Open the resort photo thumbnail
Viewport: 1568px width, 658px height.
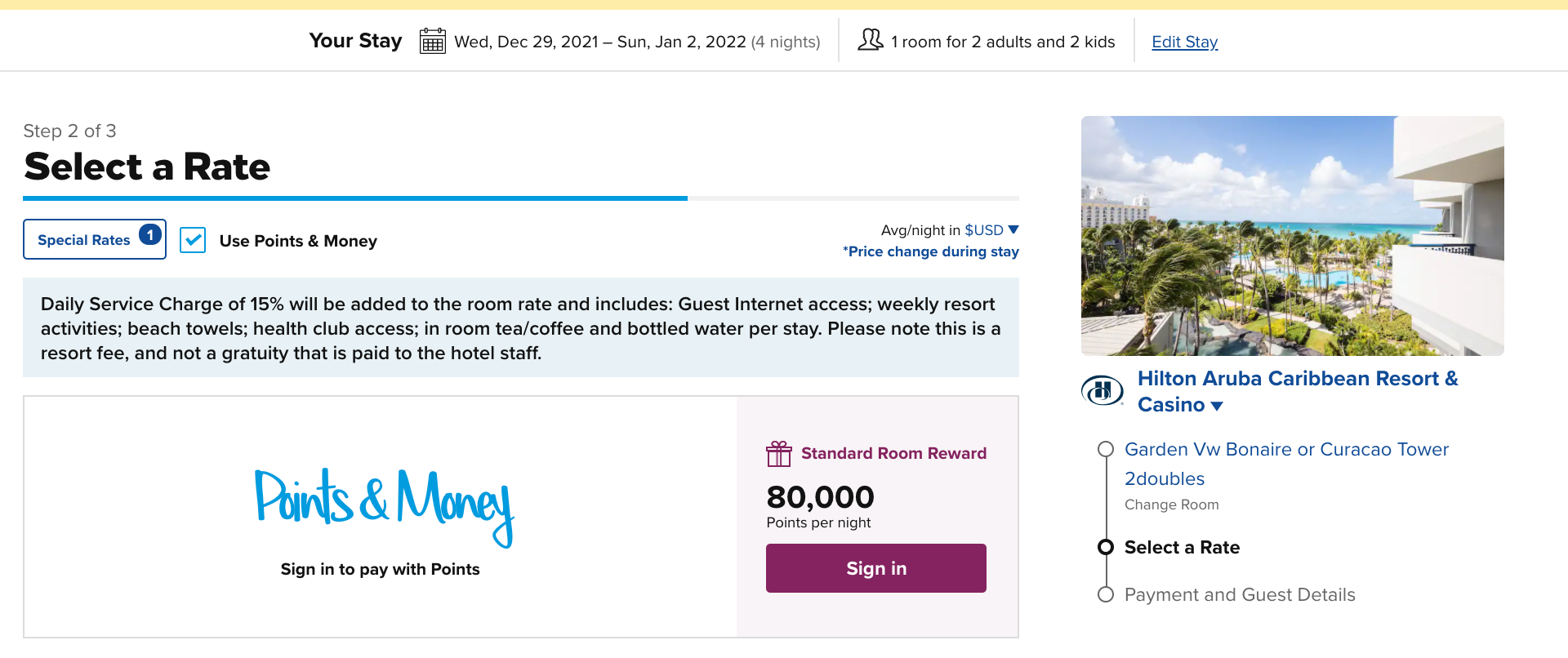click(x=1292, y=235)
